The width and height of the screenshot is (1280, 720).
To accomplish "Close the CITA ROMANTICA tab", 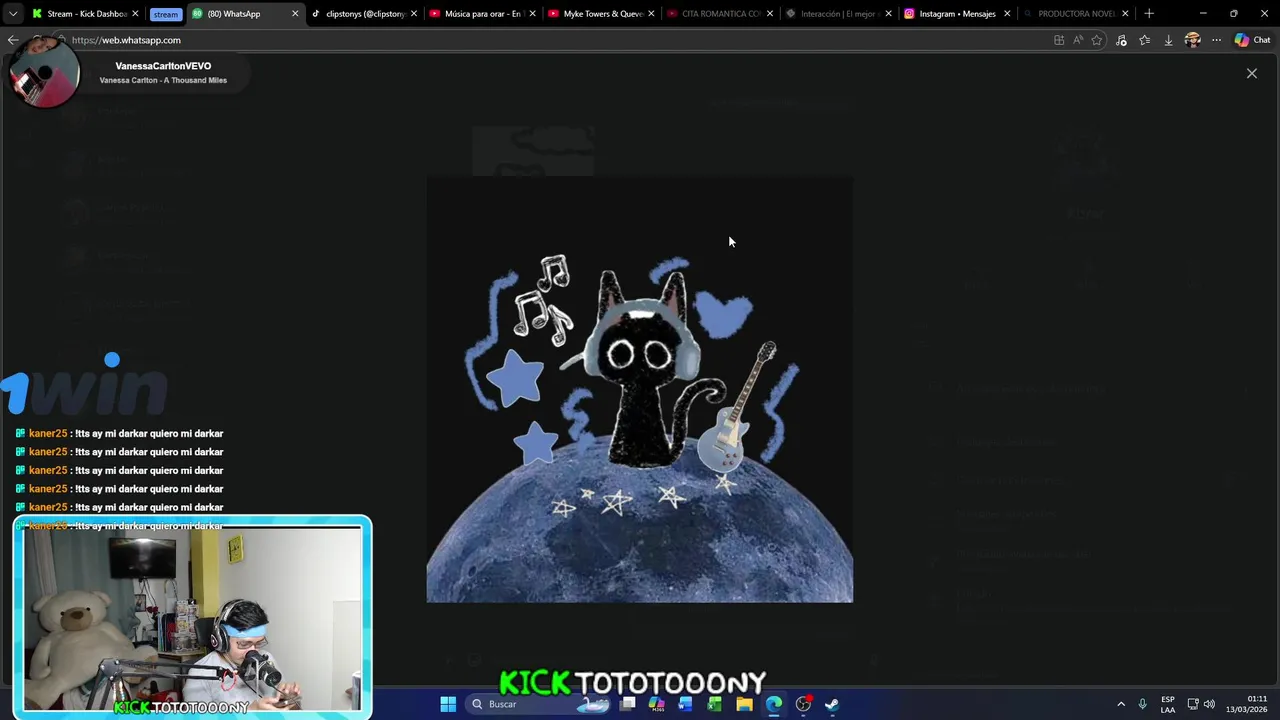I will click(x=769, y=14).
